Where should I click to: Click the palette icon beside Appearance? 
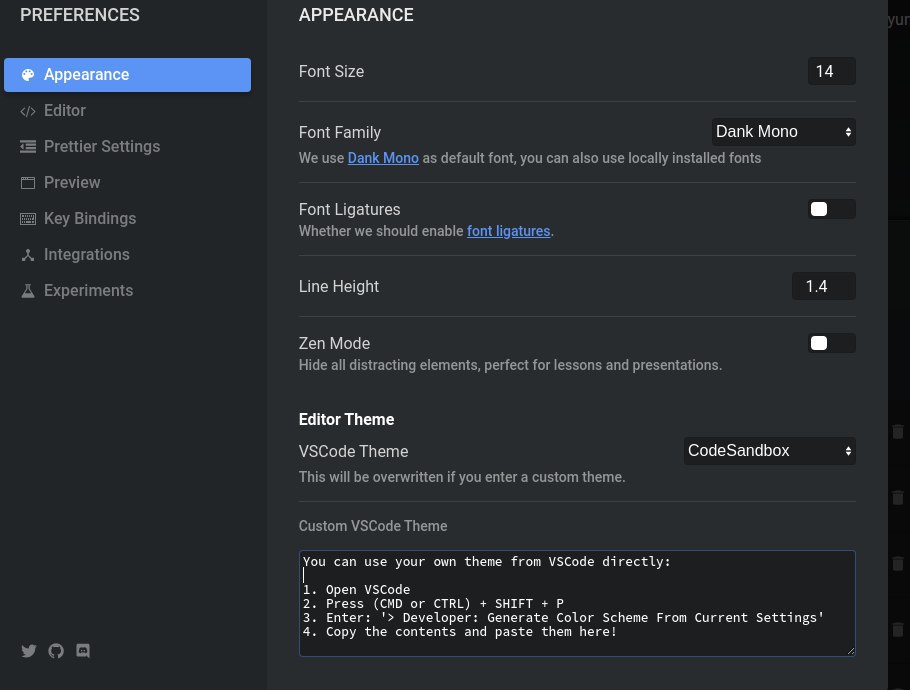pos(28,75)
